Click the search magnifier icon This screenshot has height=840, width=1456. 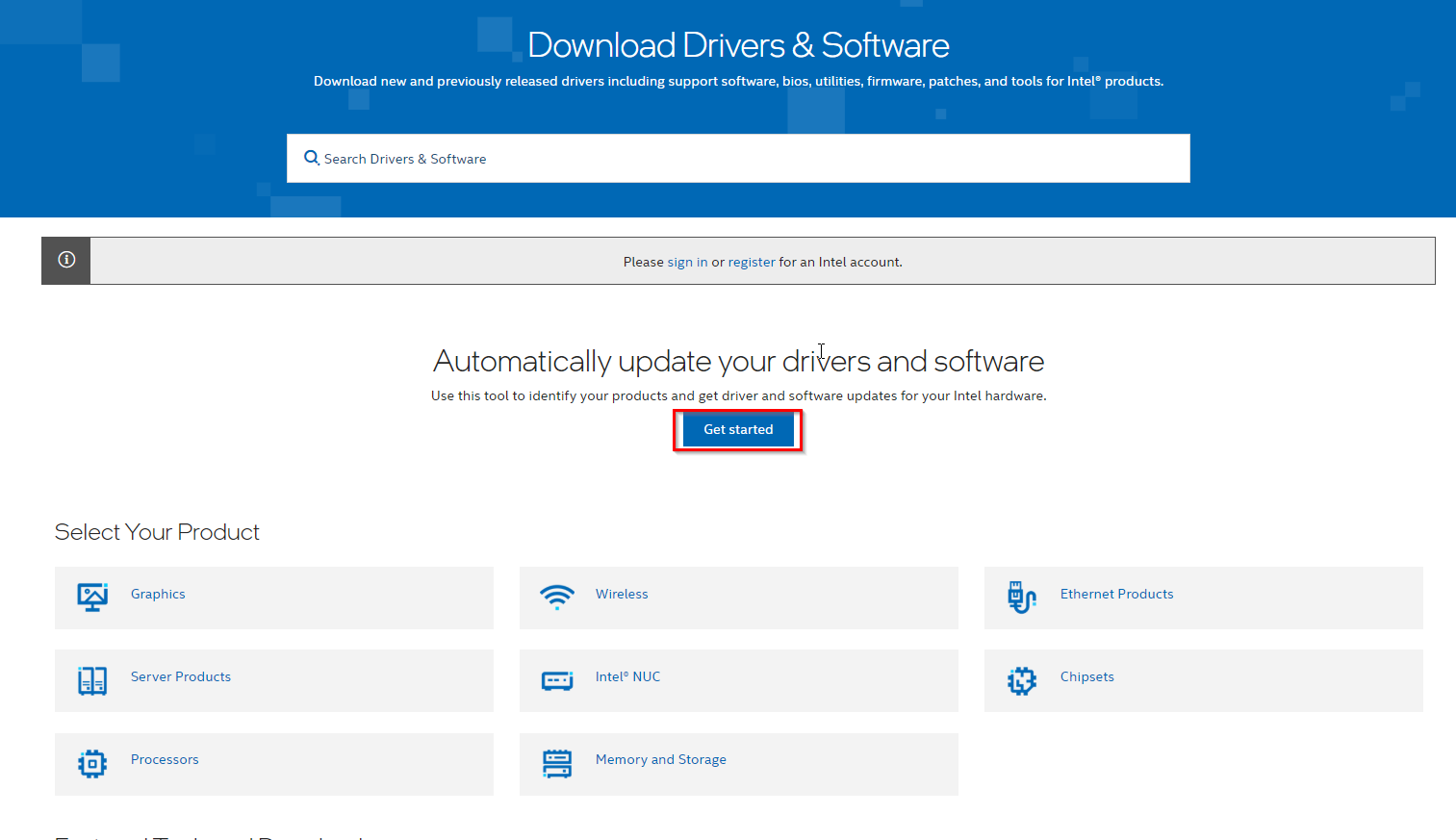[312, 158]
